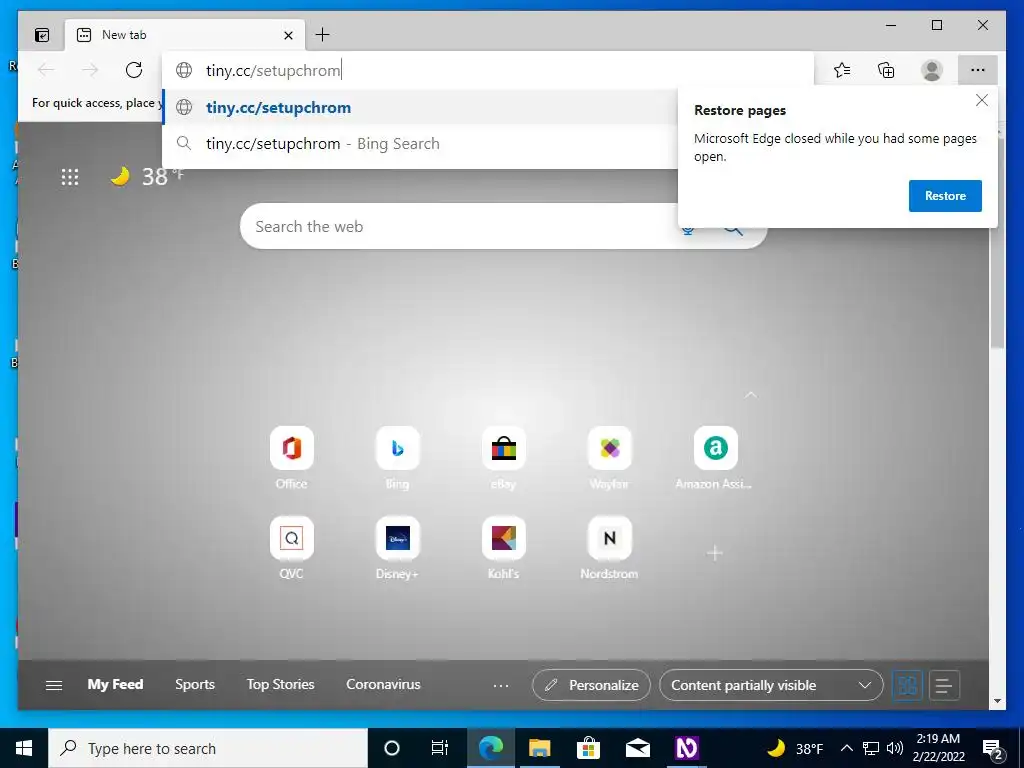Open the Content partially visible dropdown

[x=771, y=685]
